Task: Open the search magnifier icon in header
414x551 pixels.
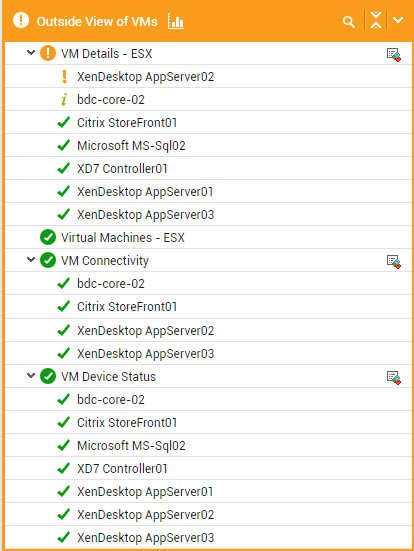Action: tap(349, 22)
